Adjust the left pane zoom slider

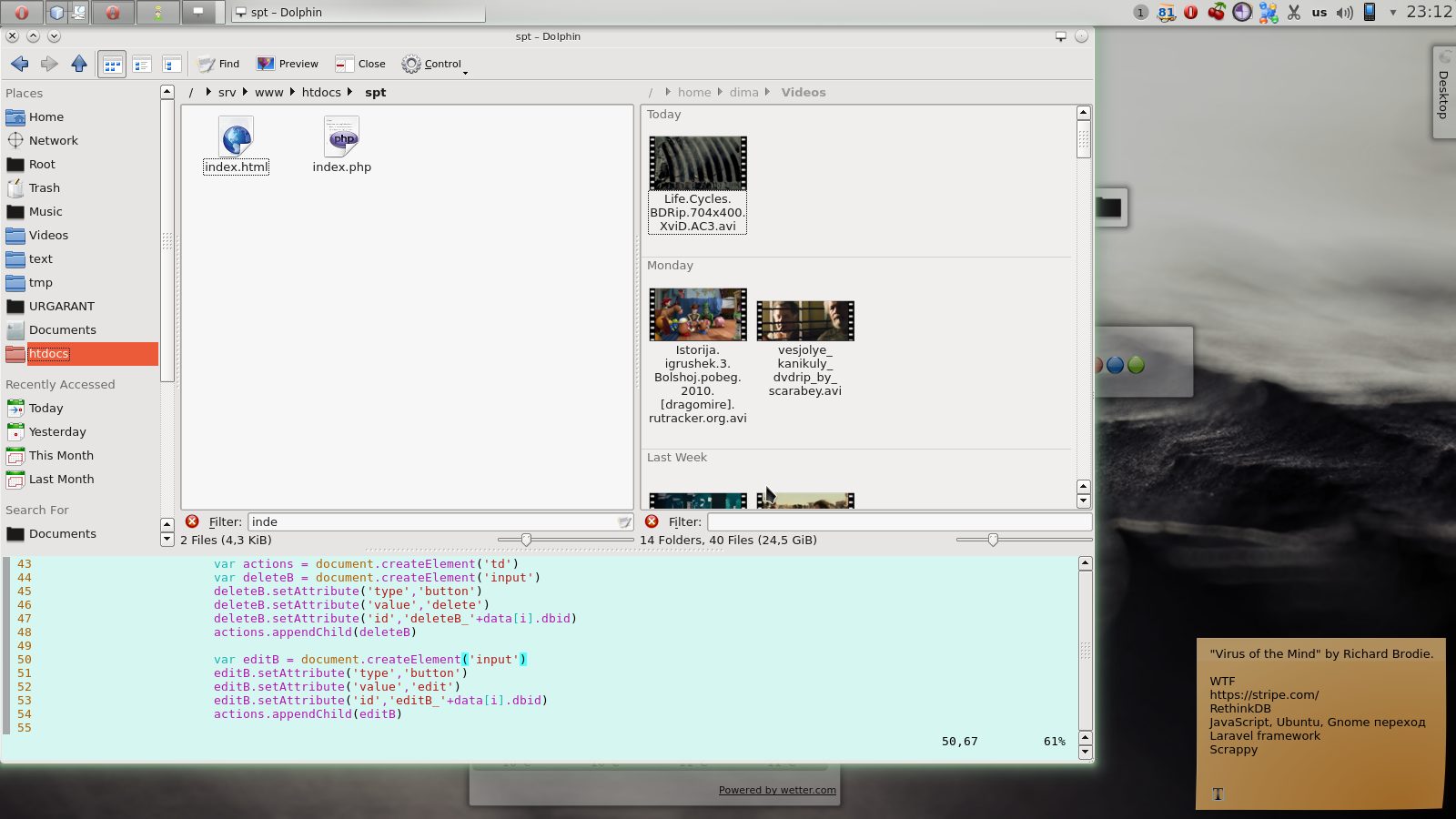(x=526, y=540)
